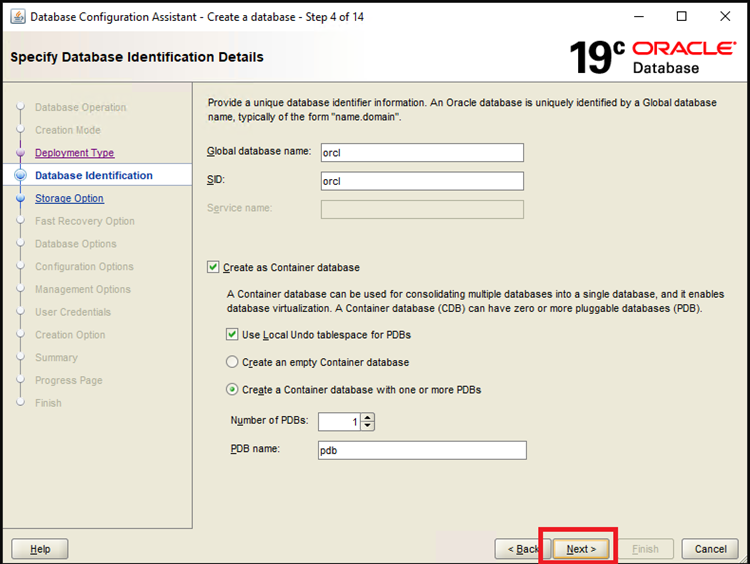Viewport: 750px width, 564px height.
Task: Click 'Specify Database Identification Details' heading
Action: tap(137, 57)
